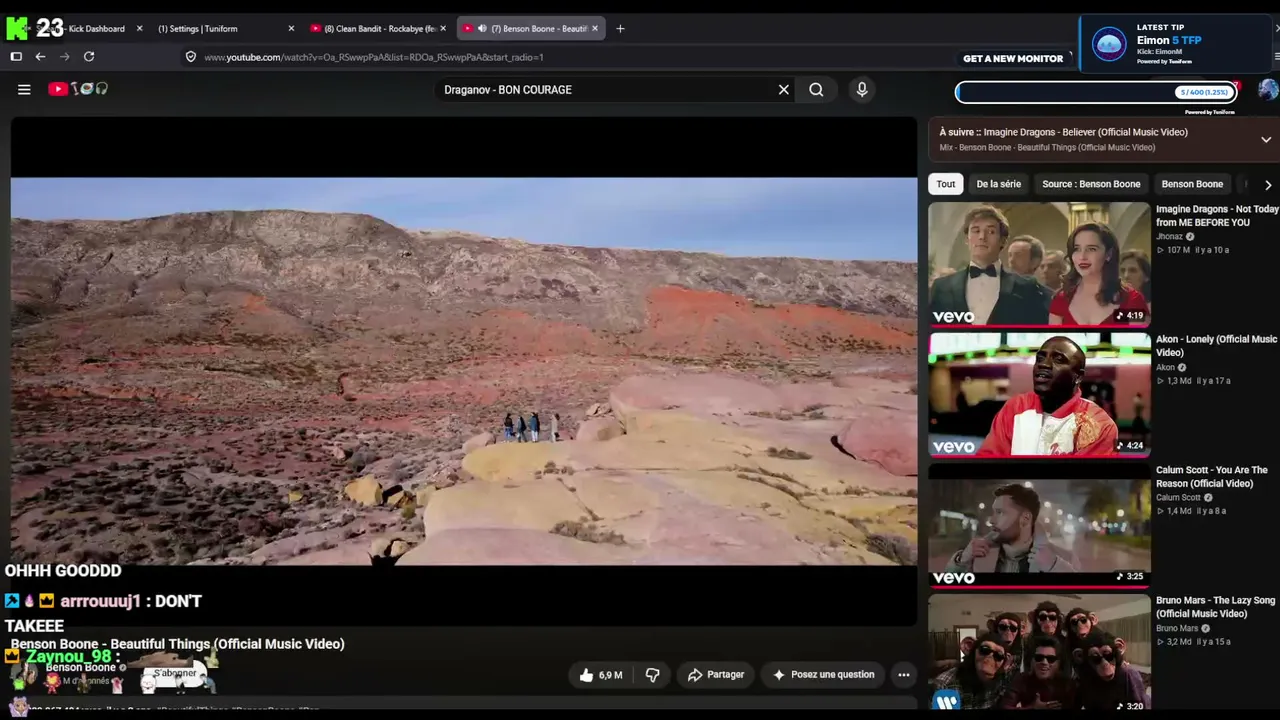1280x720 pixels.
Task: Go forward with the browser forward arrow
Action: pos(64,57)
